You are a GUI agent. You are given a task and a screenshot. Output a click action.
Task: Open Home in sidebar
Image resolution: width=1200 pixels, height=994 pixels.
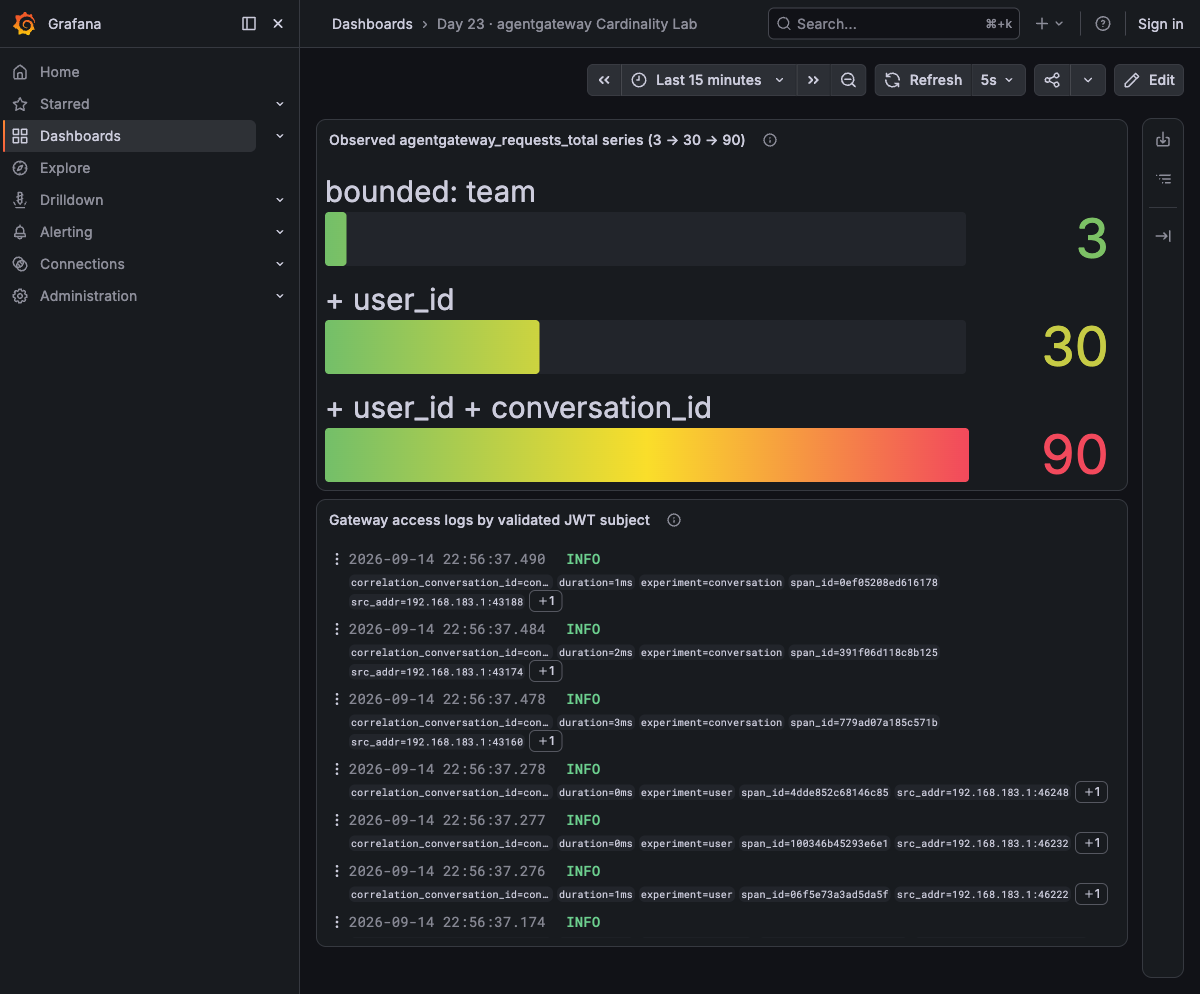tap(59, 72)
